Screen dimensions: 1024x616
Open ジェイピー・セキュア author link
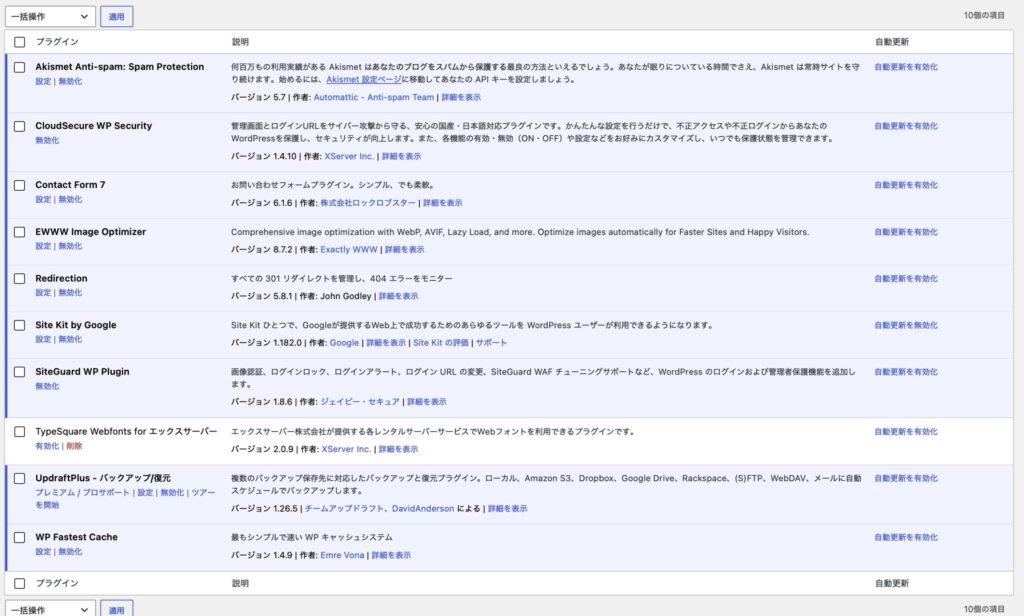pos(360,402)
